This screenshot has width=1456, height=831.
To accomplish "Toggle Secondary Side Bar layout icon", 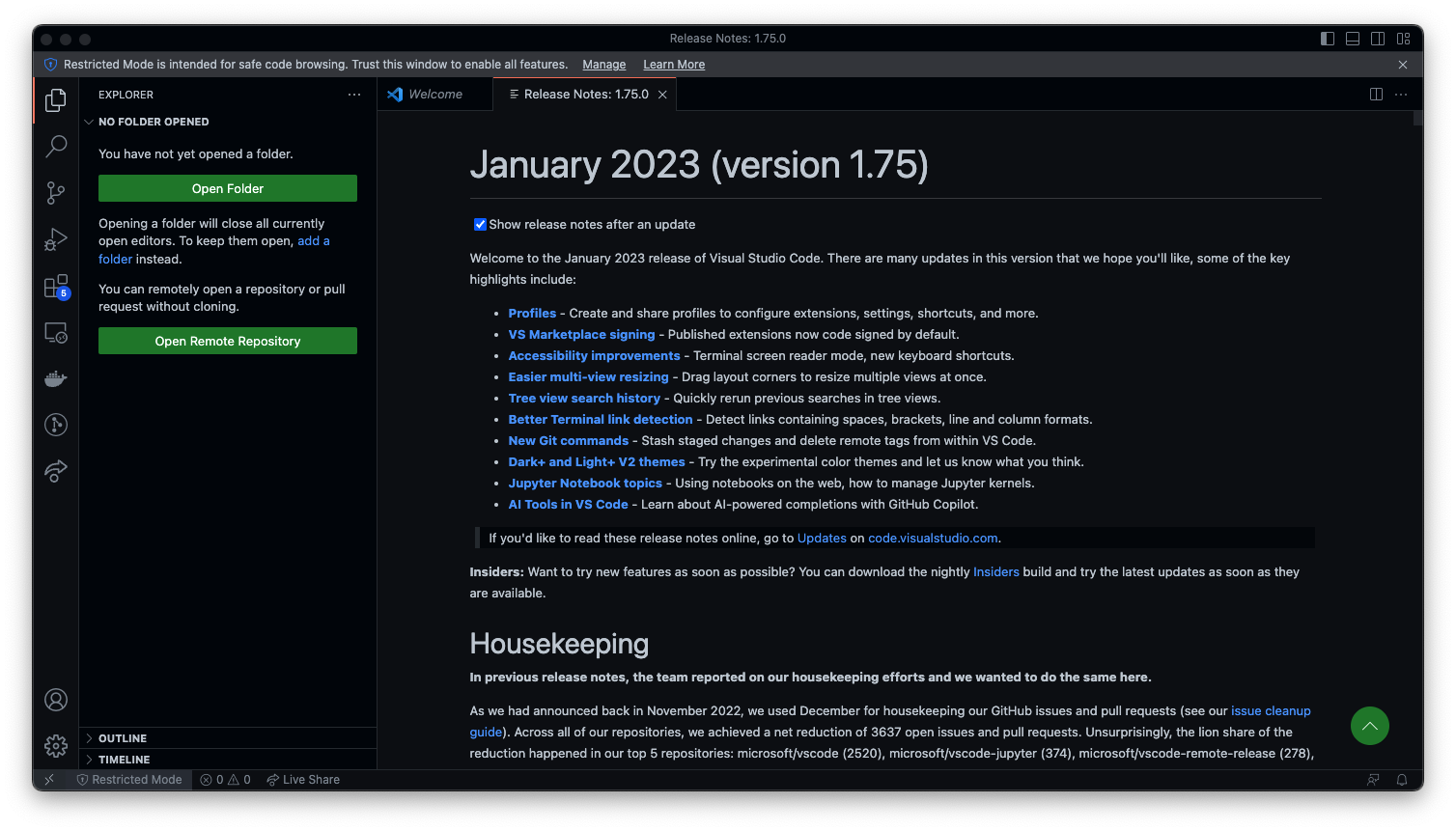I will [1378, 39].
